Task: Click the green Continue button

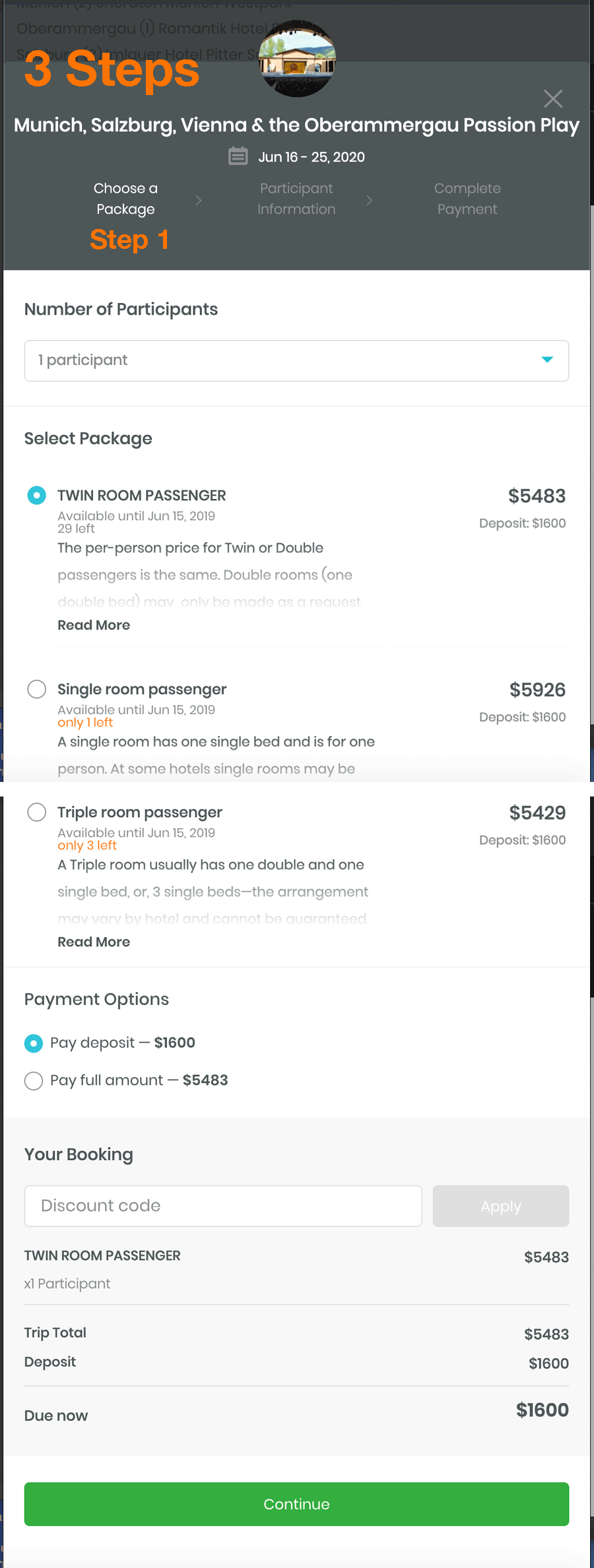Action: pyautogui.click(x=296, y=1504)
